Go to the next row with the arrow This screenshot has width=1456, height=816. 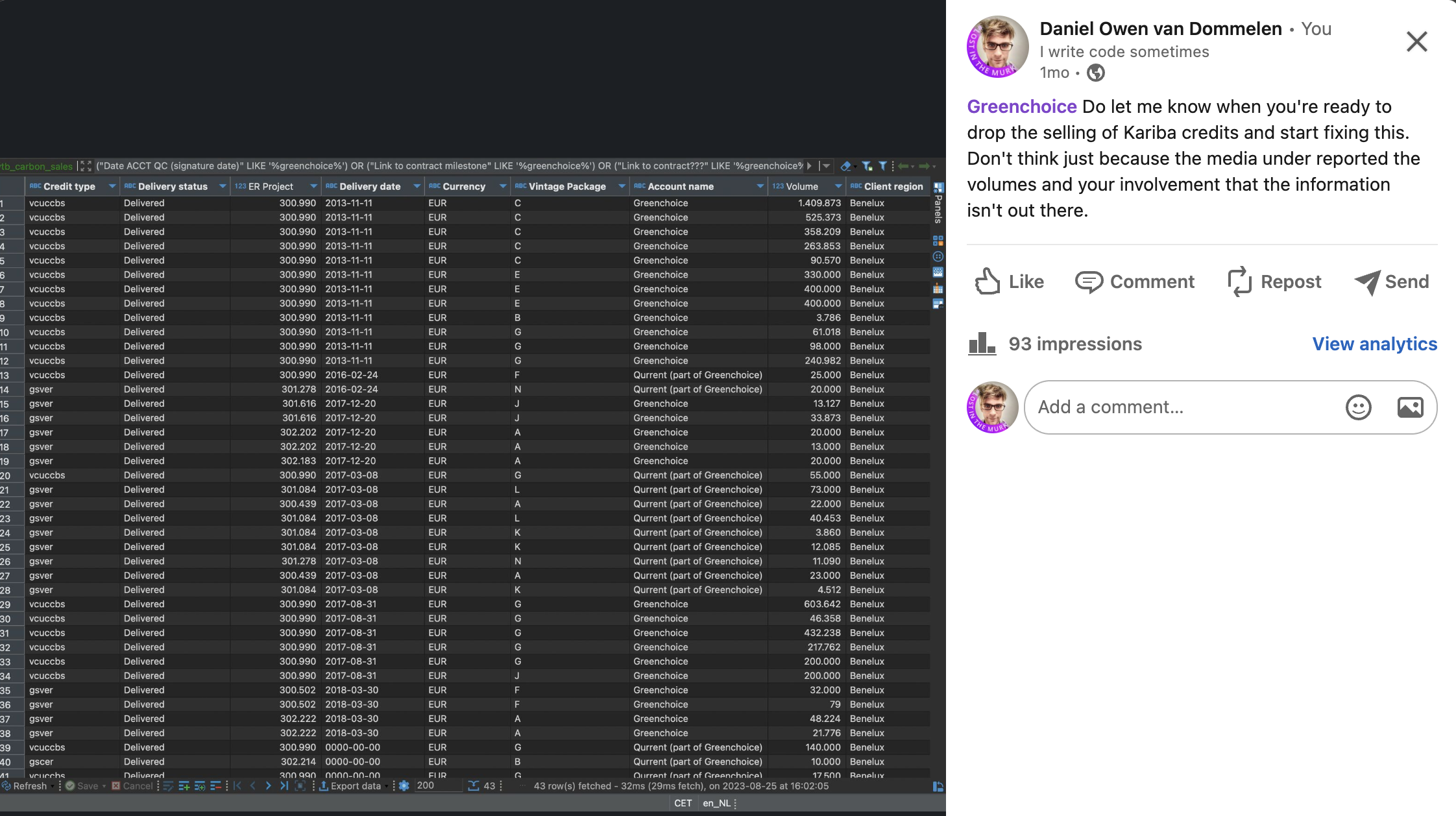point(268,786)
